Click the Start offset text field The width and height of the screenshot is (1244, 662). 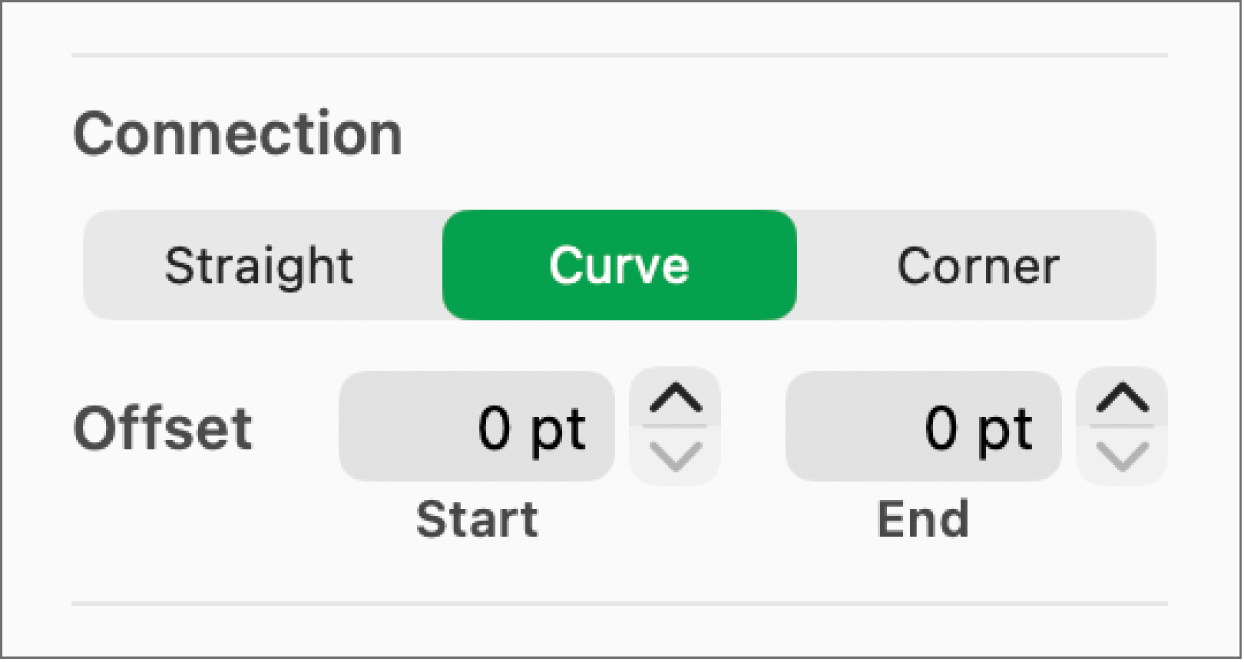477,428
